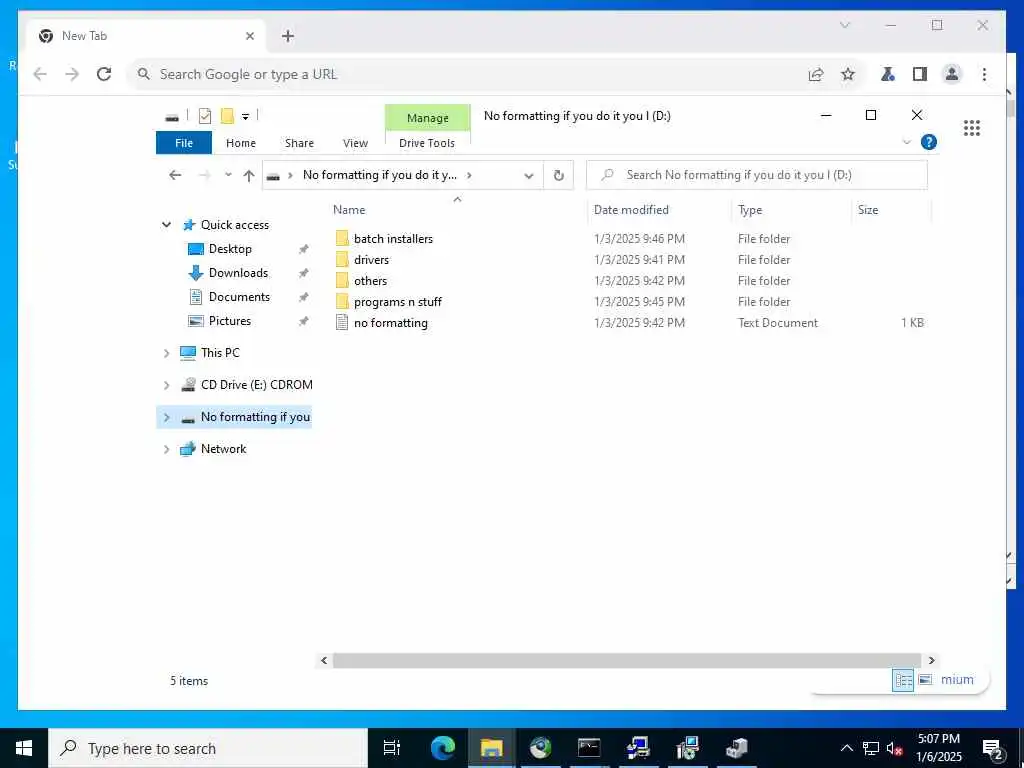Click the horizontal scrollbar right arrow

[x=931, y=660]
